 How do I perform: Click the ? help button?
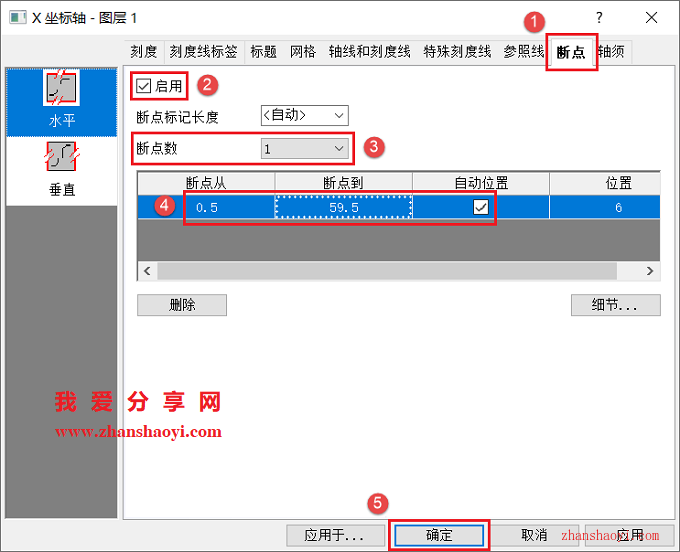pos(599,18)
